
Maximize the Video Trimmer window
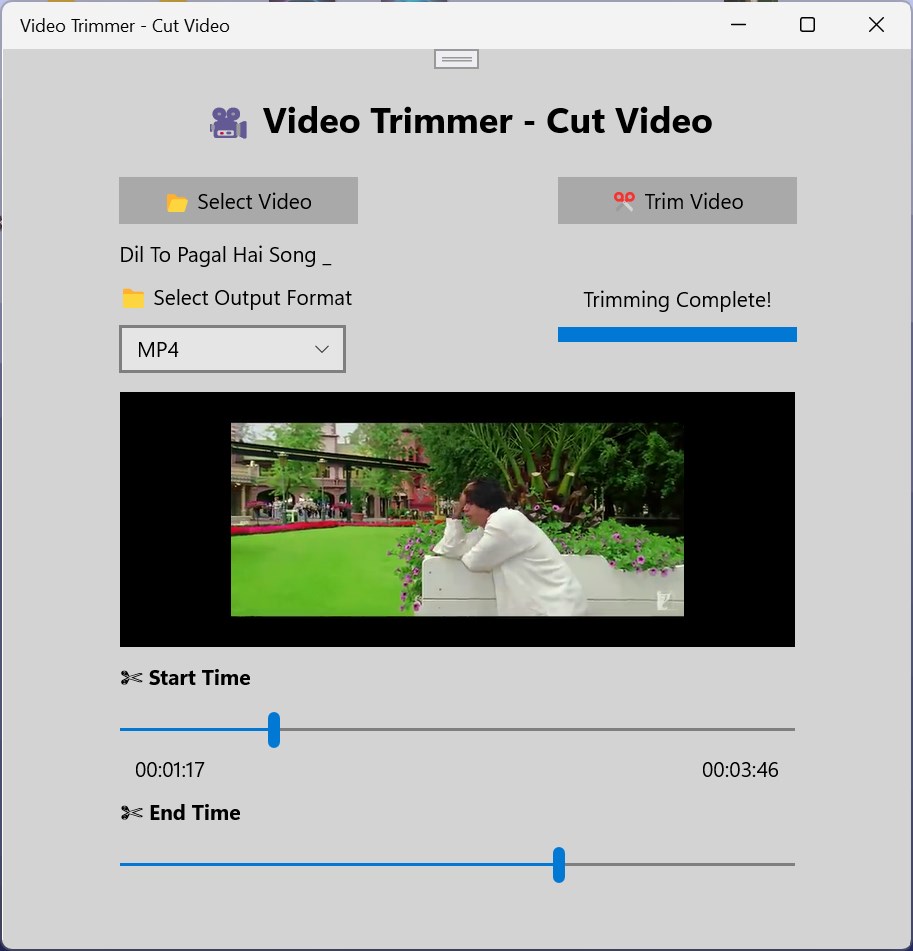tap(807, 25)
